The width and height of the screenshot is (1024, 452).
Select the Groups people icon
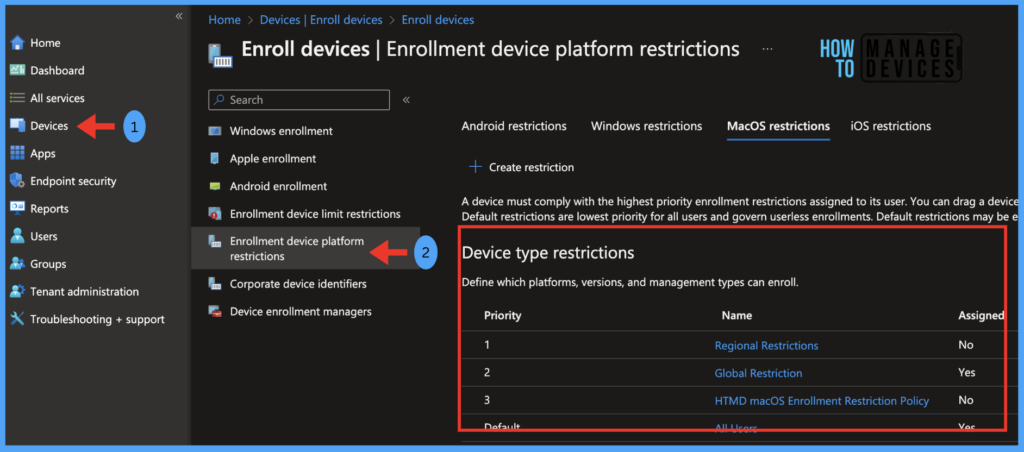pyautogui.click(x=17, y=264)
